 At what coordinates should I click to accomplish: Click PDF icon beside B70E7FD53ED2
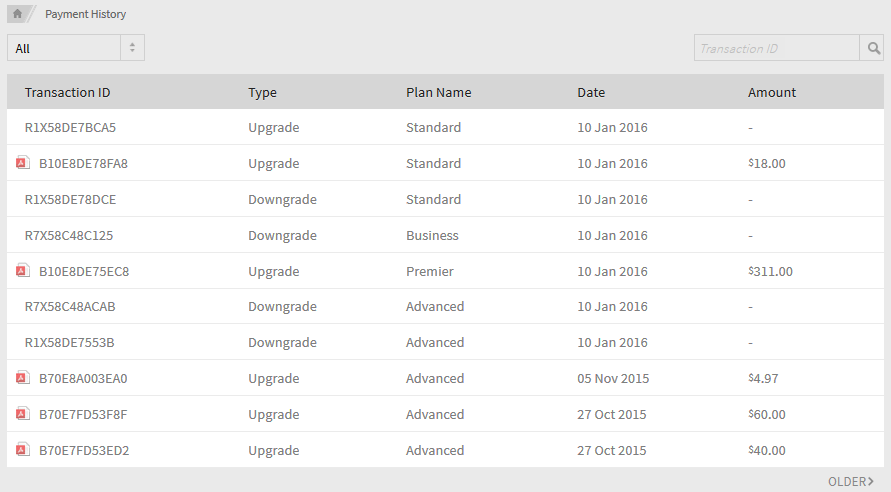[21, 450]
